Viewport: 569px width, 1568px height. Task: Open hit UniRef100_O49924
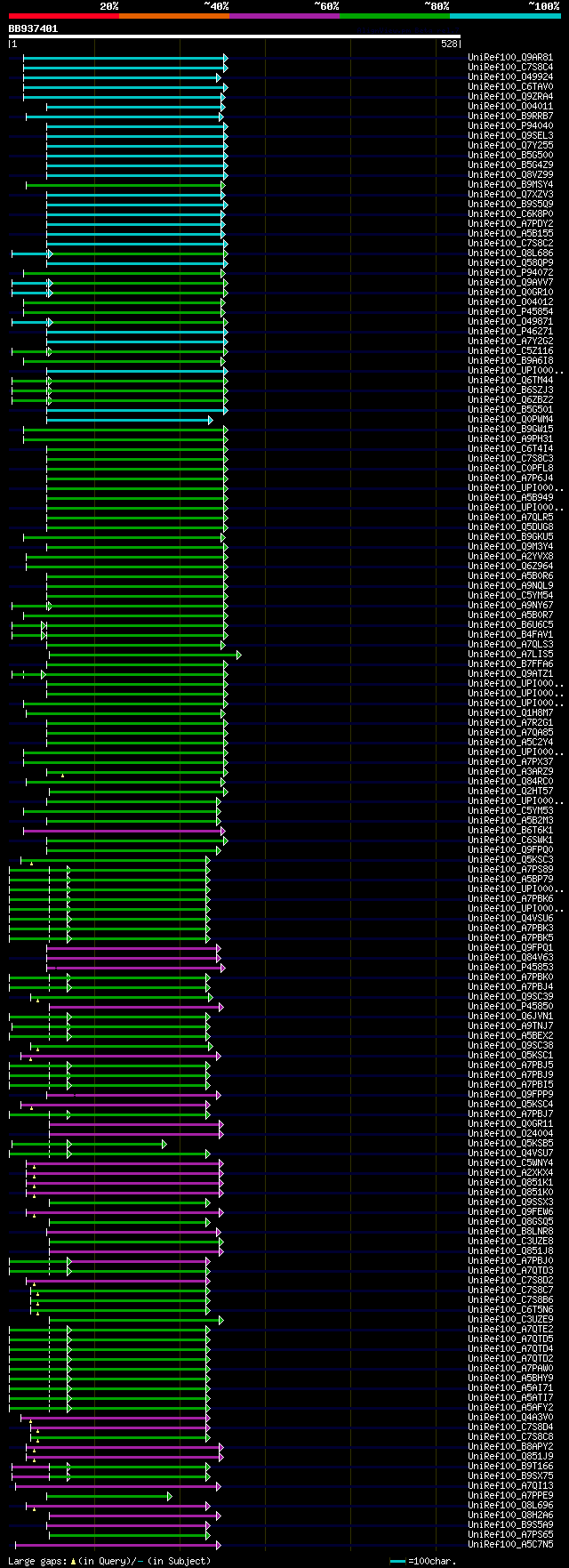[x=510, y=76]
